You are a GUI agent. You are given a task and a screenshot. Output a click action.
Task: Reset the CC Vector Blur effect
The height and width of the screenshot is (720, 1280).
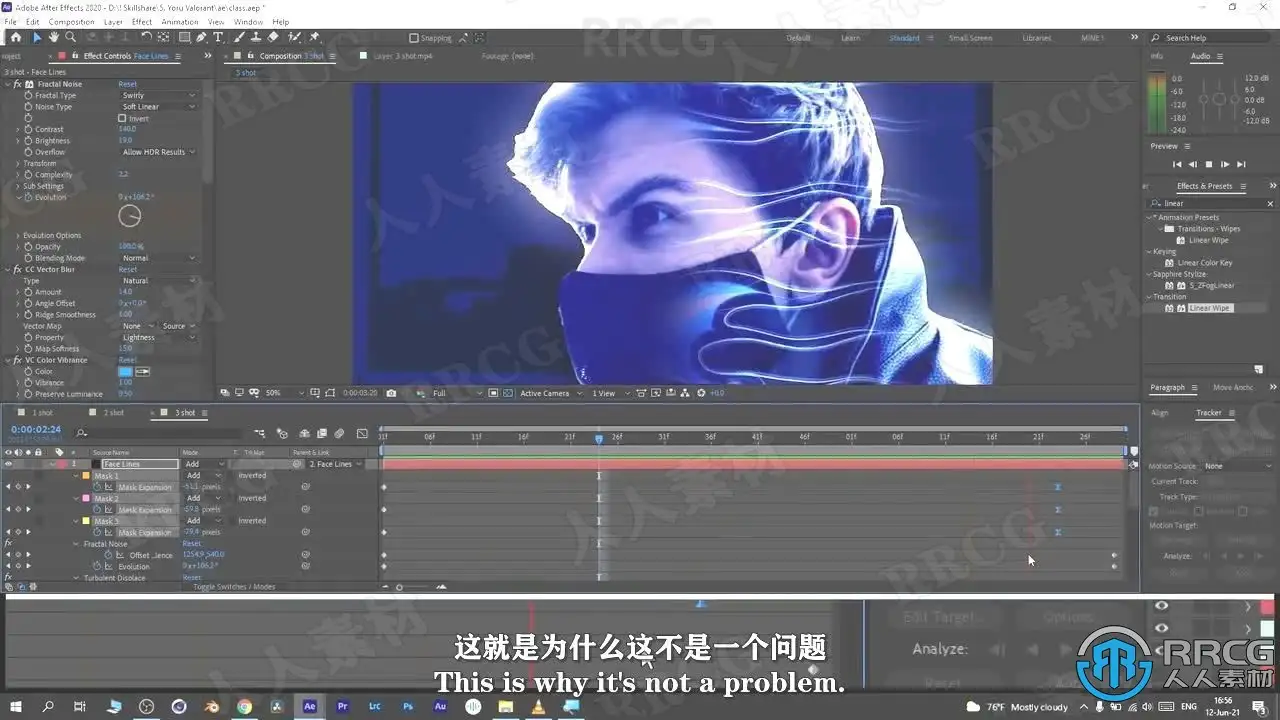pos(128,269)
